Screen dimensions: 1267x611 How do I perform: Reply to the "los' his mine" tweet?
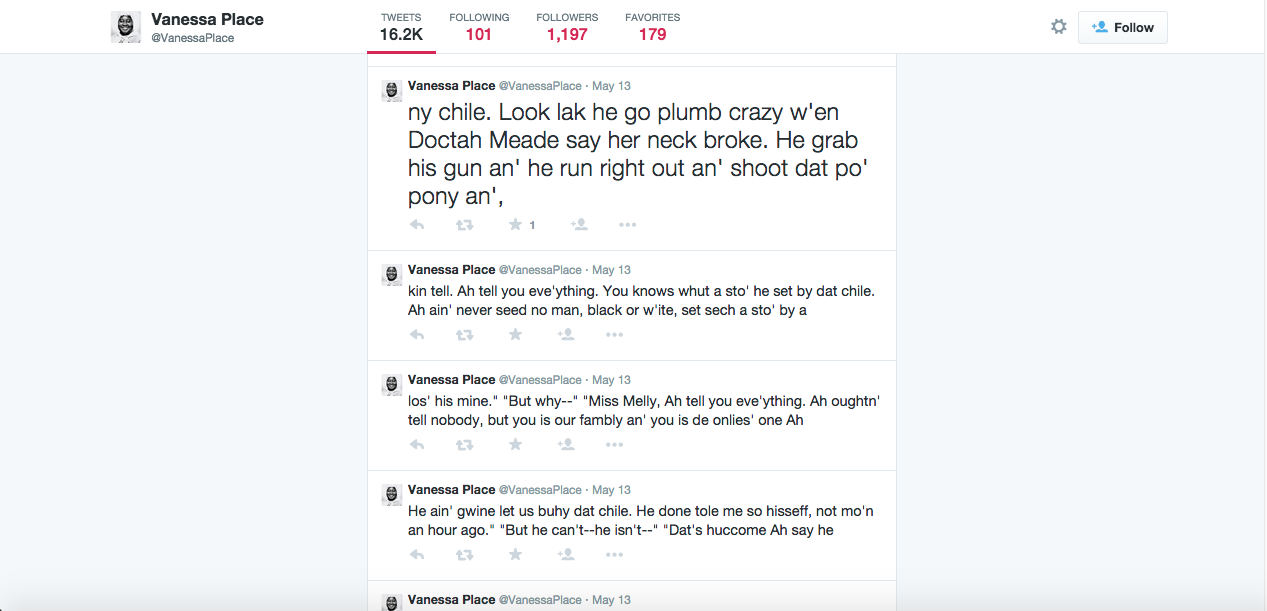click(x=417, y=445)
